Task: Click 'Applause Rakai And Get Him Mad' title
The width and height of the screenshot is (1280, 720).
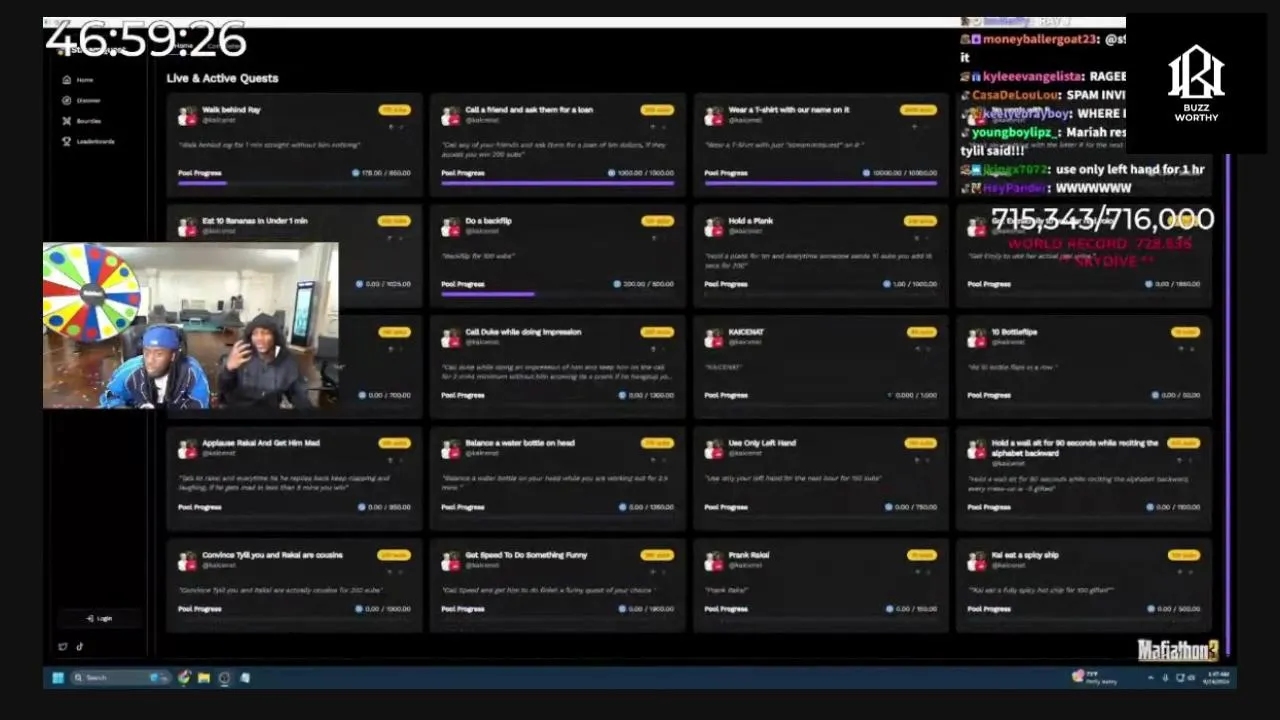Action: pyautogui.click(x=261, y=443)
